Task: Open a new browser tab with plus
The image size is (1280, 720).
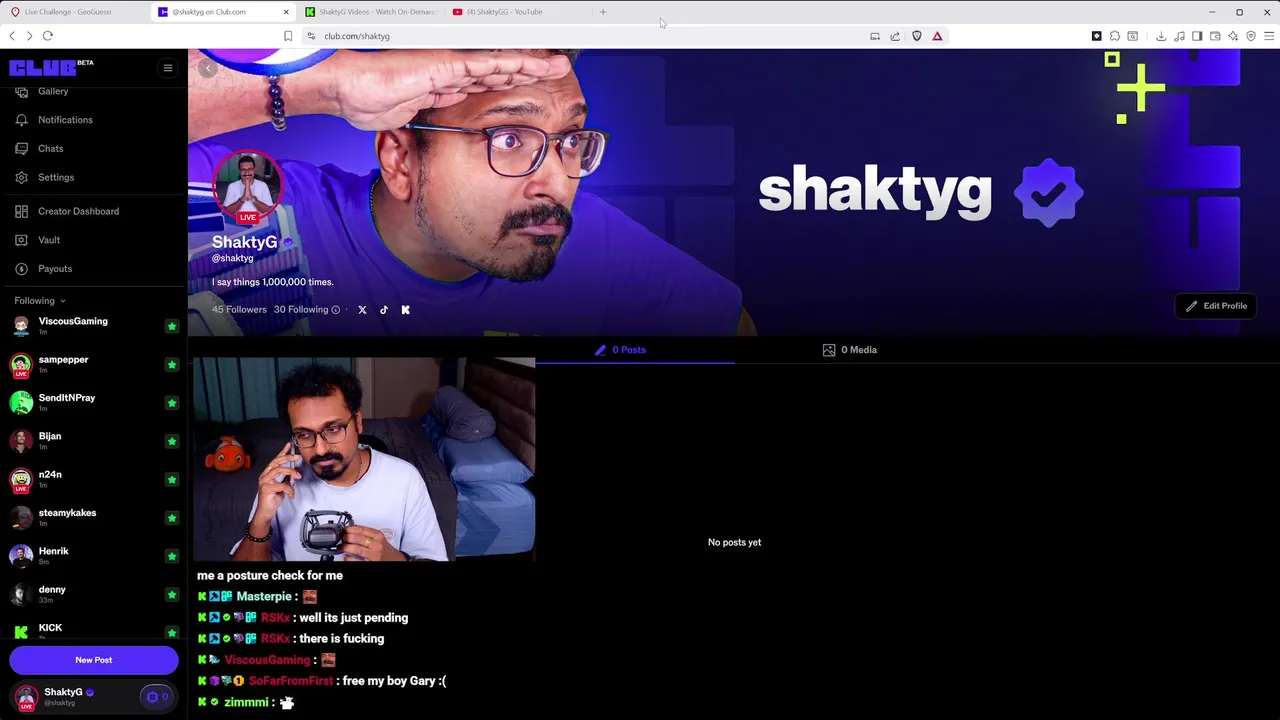Action: coord(603,12)
